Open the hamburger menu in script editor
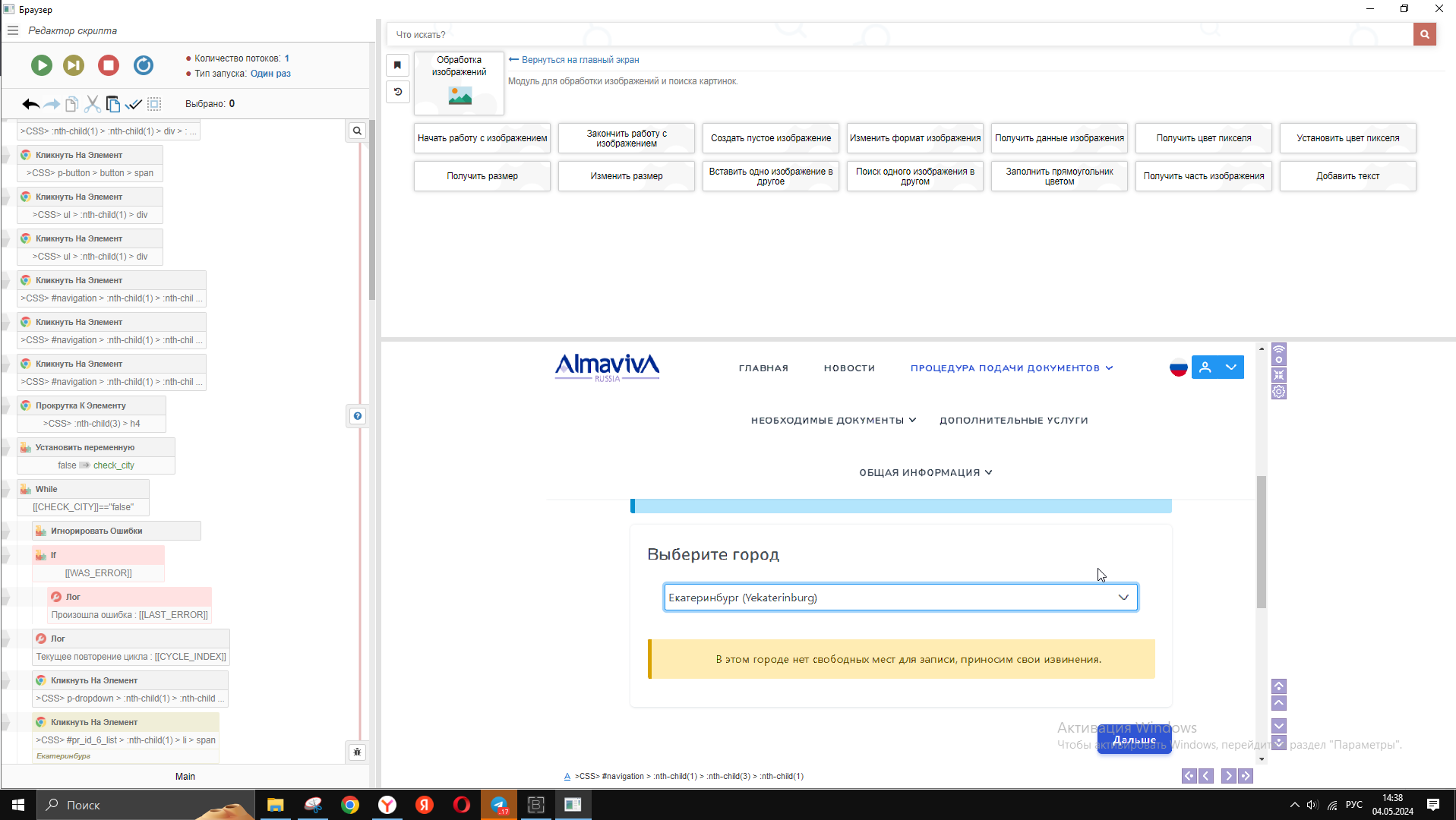Viewport: 1456px width, 820px height. point(13,31)
